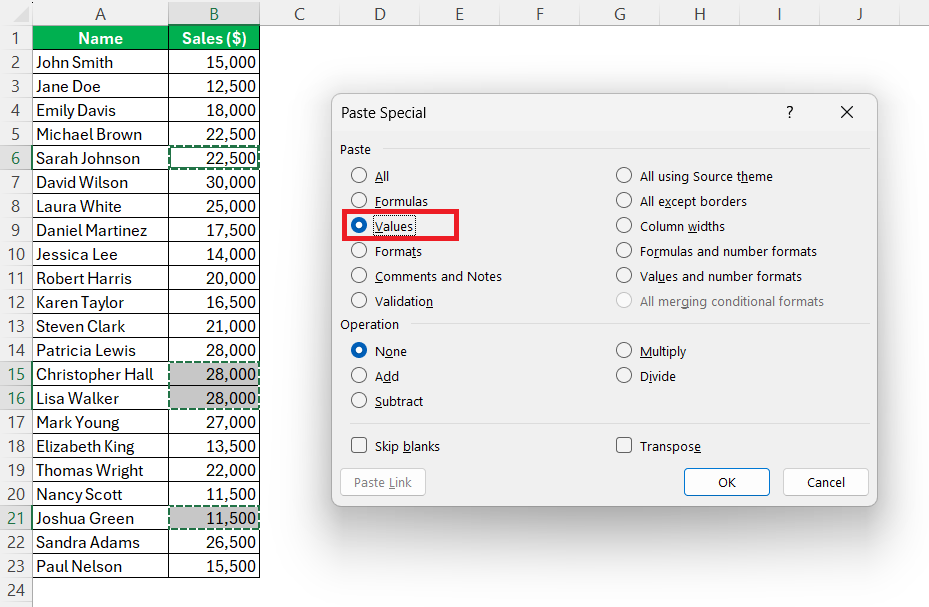This screenshot has width=929, height=607.
Task: Enable Transpose checkbox
Action: click(x=658, y=445)
